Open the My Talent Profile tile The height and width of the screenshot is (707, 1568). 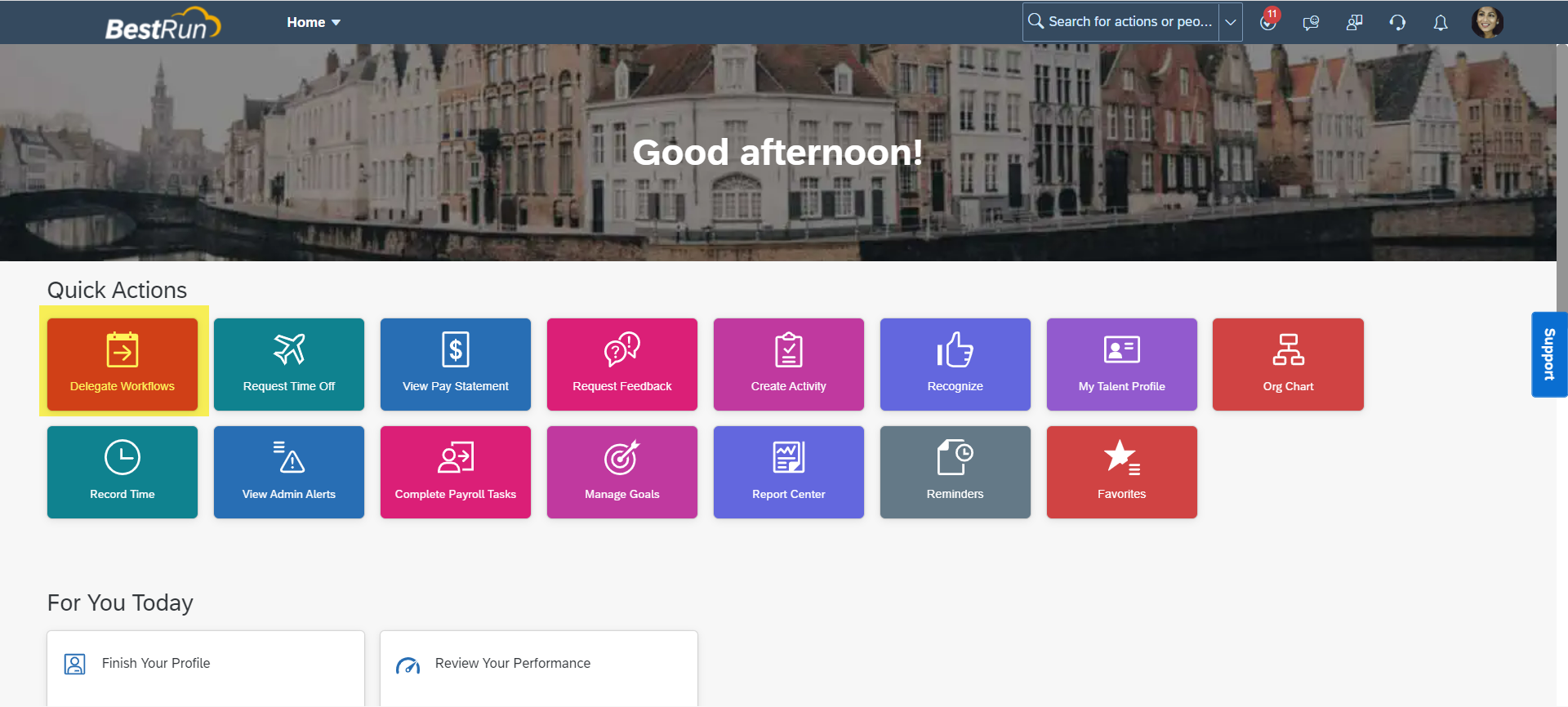[1122, 364]
